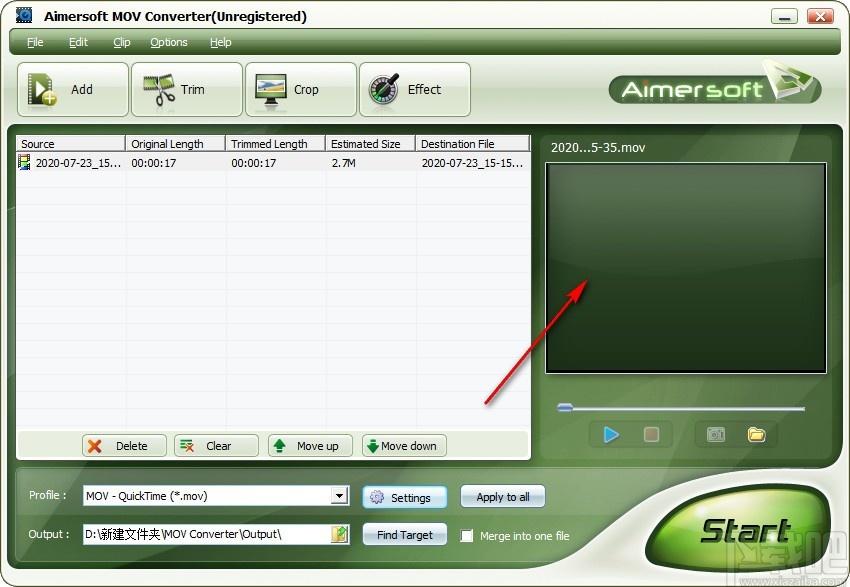850x587 pixels.
Task: Open the Options menu
Action: [169, 42]
